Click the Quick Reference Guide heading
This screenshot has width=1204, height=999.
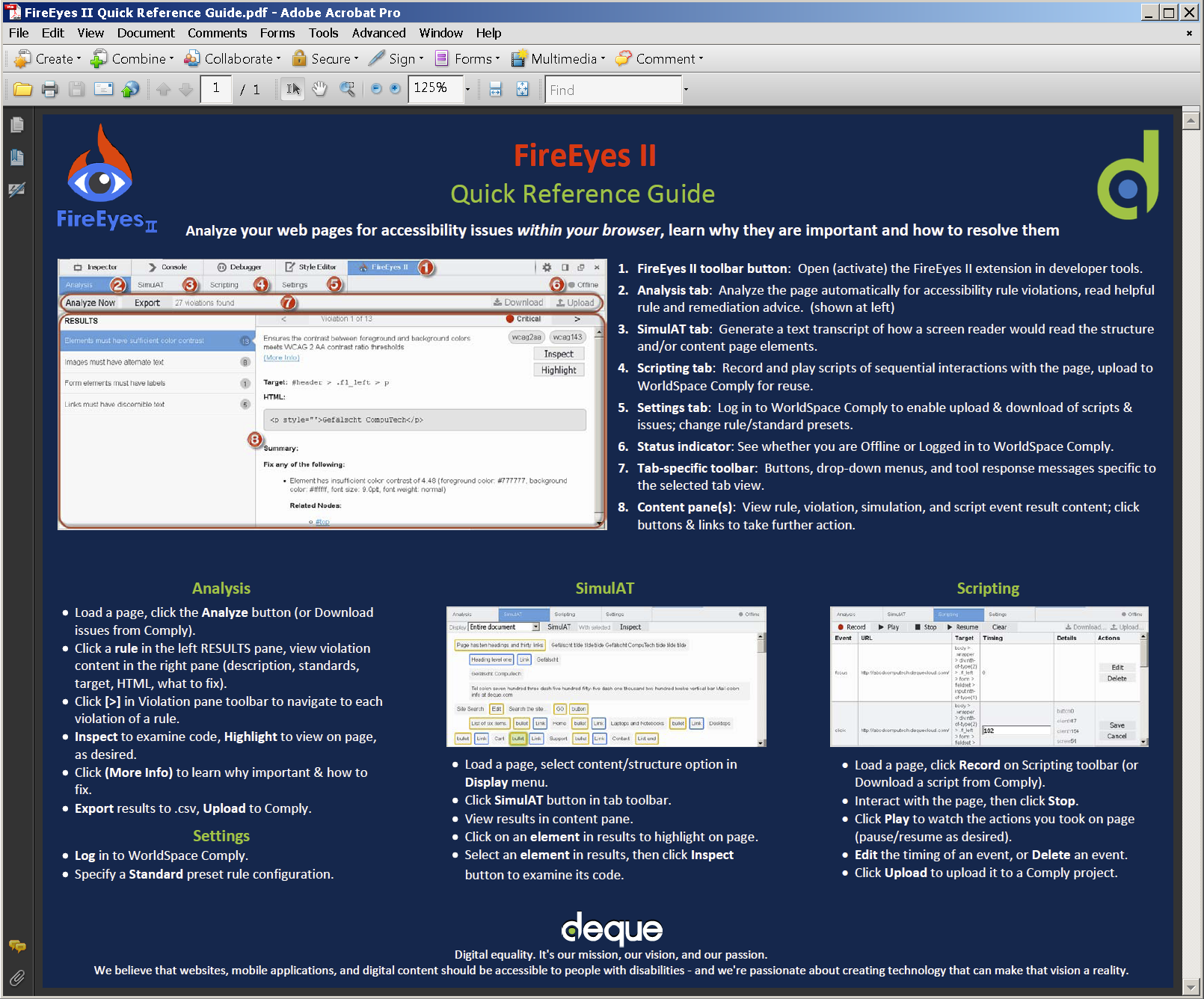[583, 194]
